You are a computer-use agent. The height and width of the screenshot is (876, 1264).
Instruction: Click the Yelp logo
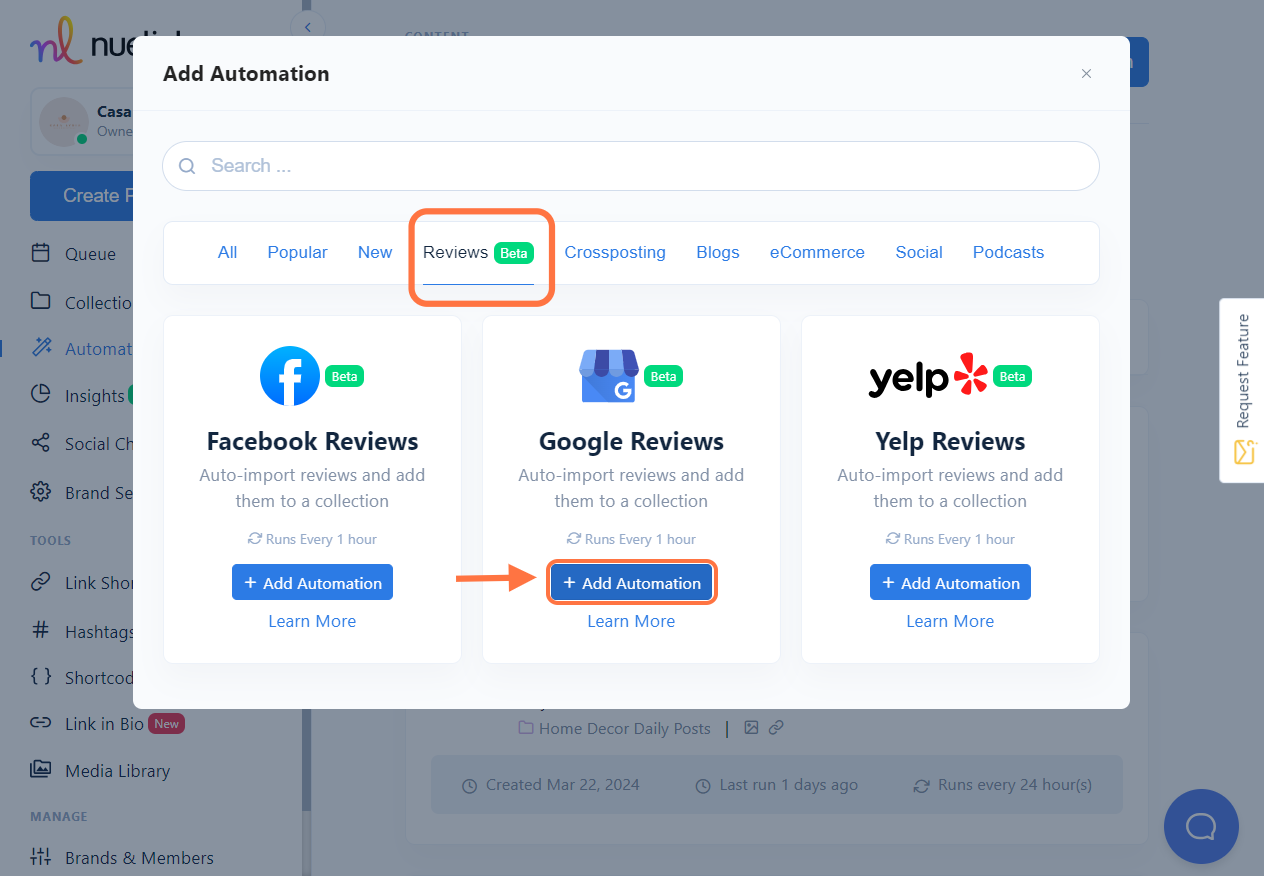[x=928, y=377]
